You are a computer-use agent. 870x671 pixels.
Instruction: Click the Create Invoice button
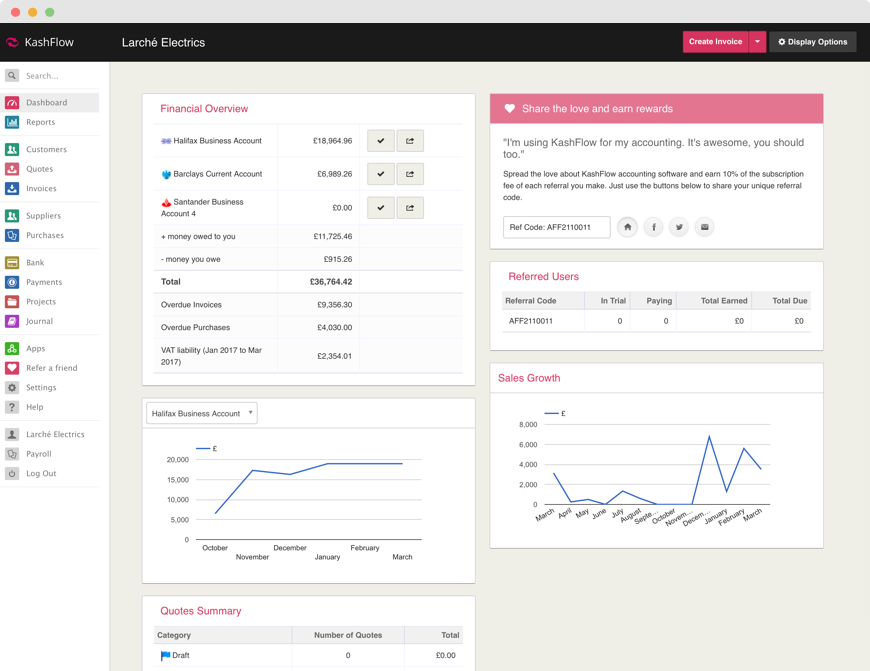tap(715, 42)
